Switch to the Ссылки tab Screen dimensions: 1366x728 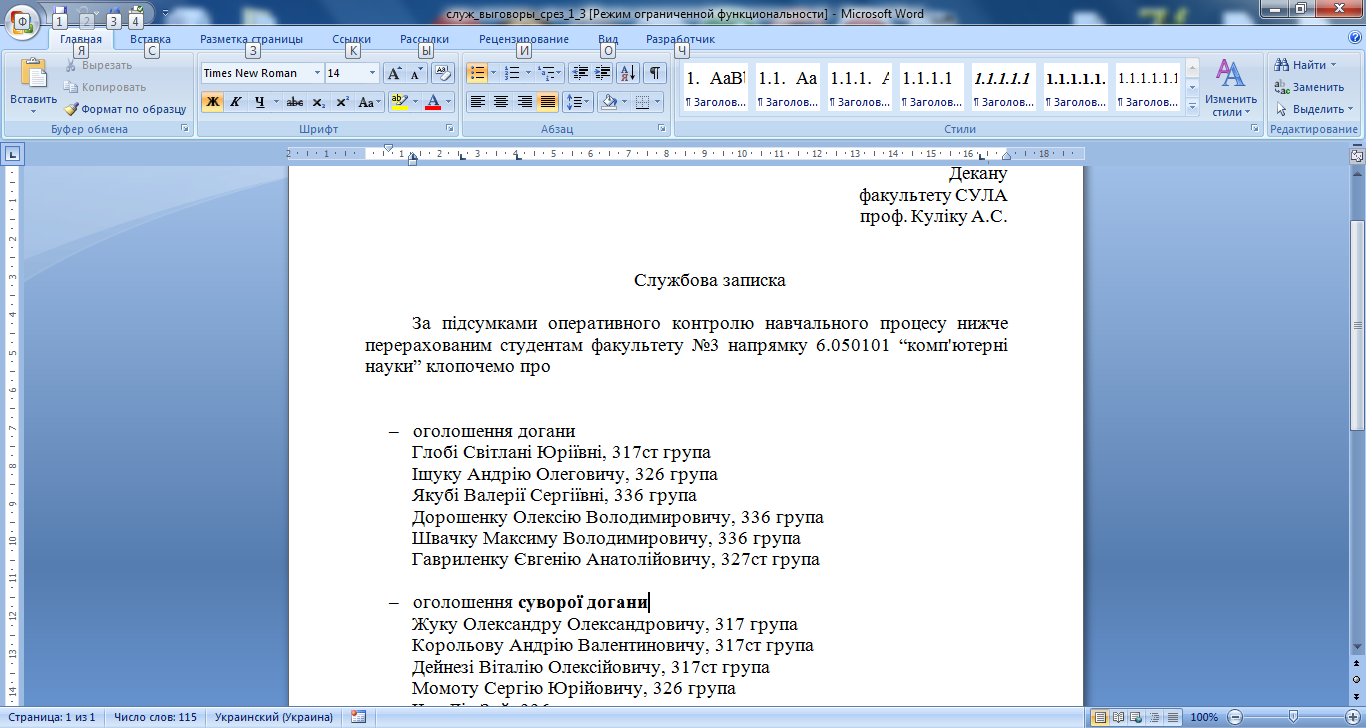tap(352, 39)
